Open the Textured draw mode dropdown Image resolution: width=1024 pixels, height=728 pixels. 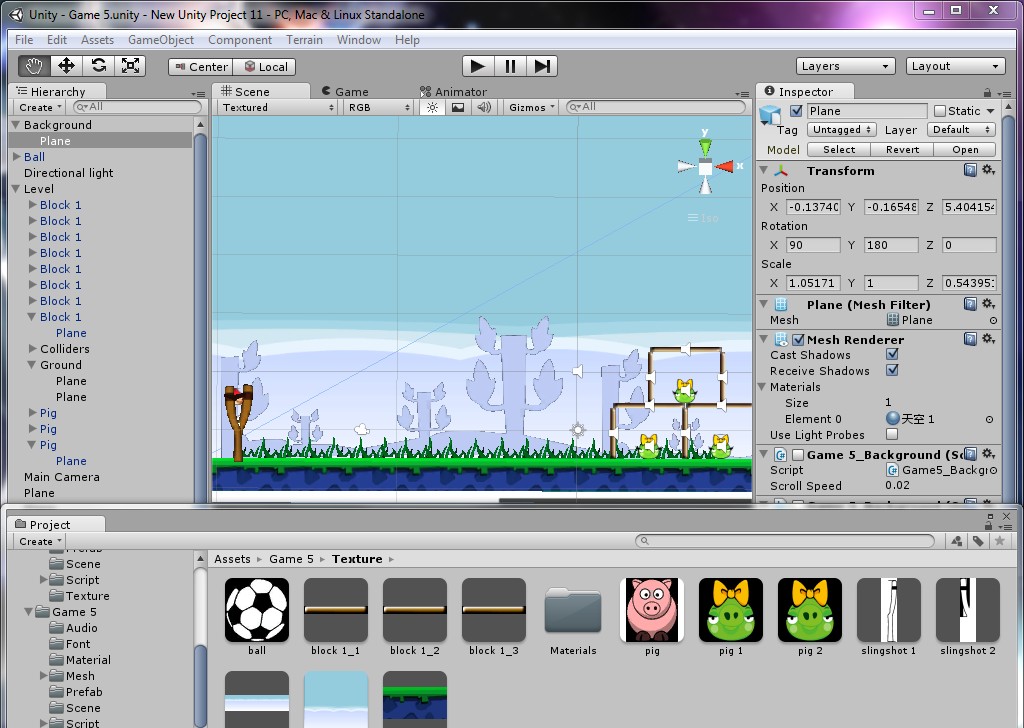[278, 107]
